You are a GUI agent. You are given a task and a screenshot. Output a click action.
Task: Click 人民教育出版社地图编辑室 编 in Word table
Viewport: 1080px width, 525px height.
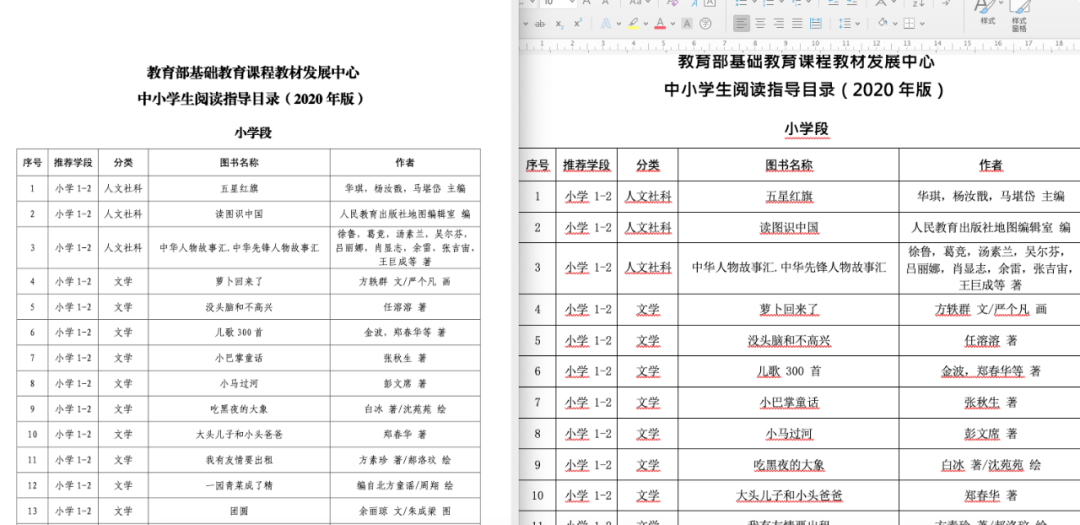tap(990, 227)
